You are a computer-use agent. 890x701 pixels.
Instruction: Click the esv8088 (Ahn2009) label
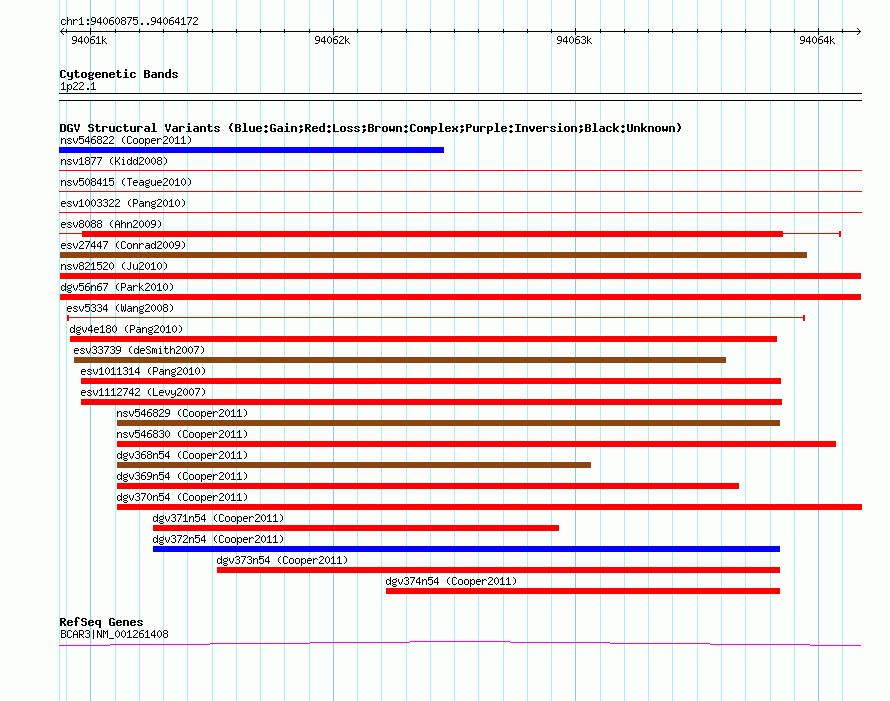(x=111, y=224)
